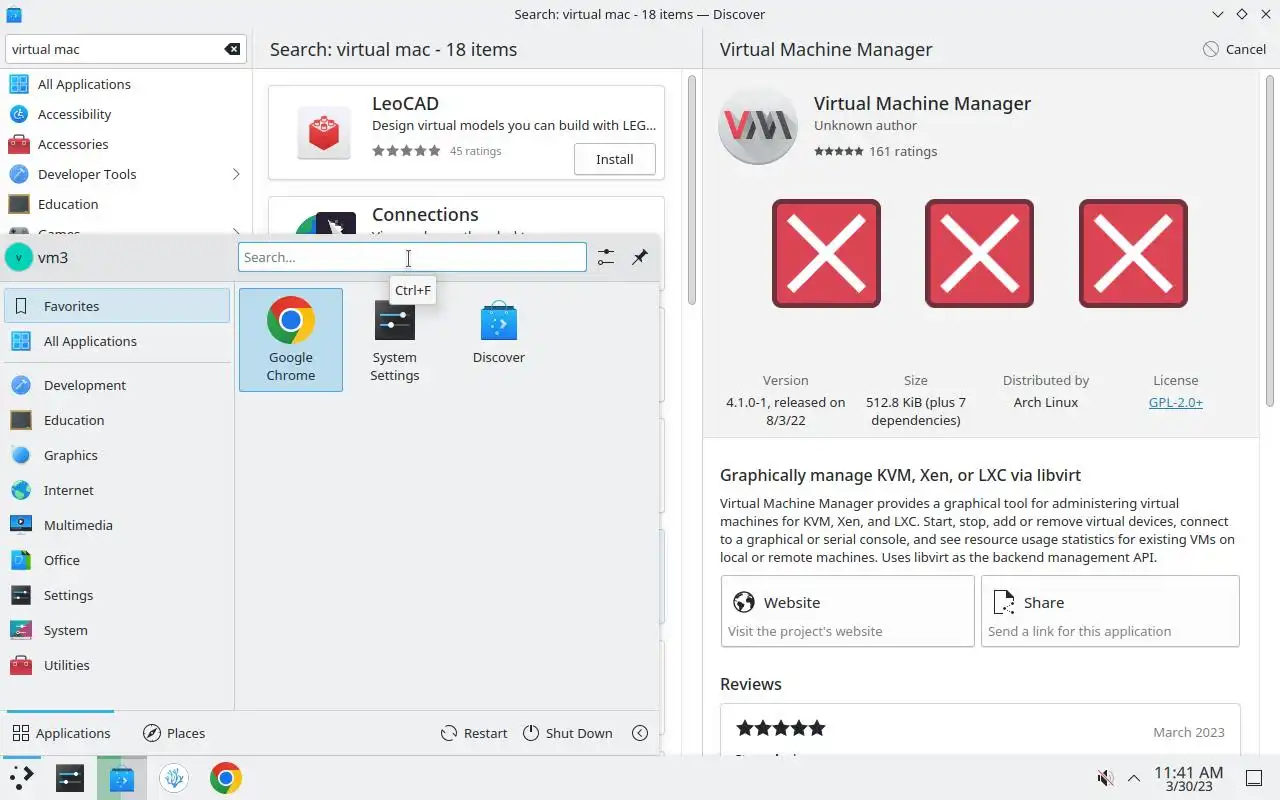
Task: Launch System Settings from the Favorites grid
Action: point(395,340)
